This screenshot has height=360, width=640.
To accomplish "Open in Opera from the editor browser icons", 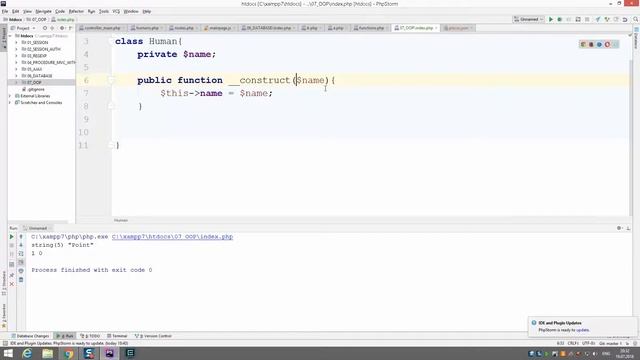I will point(607,44).
